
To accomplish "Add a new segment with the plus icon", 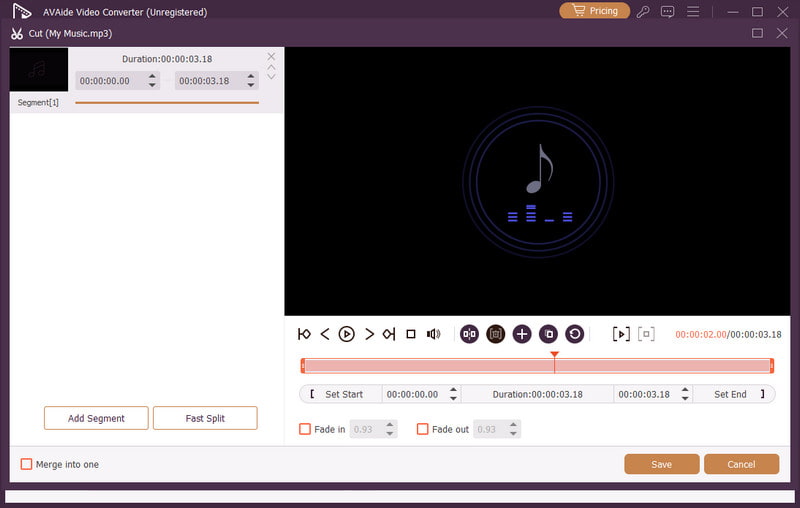I will point(522,334).
